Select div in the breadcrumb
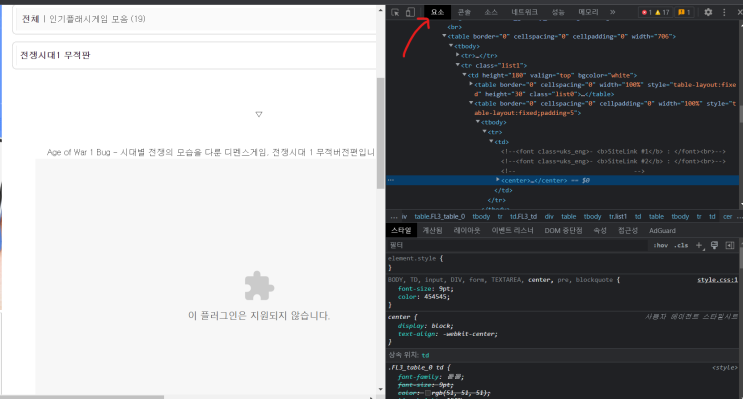 click(549, 217)
